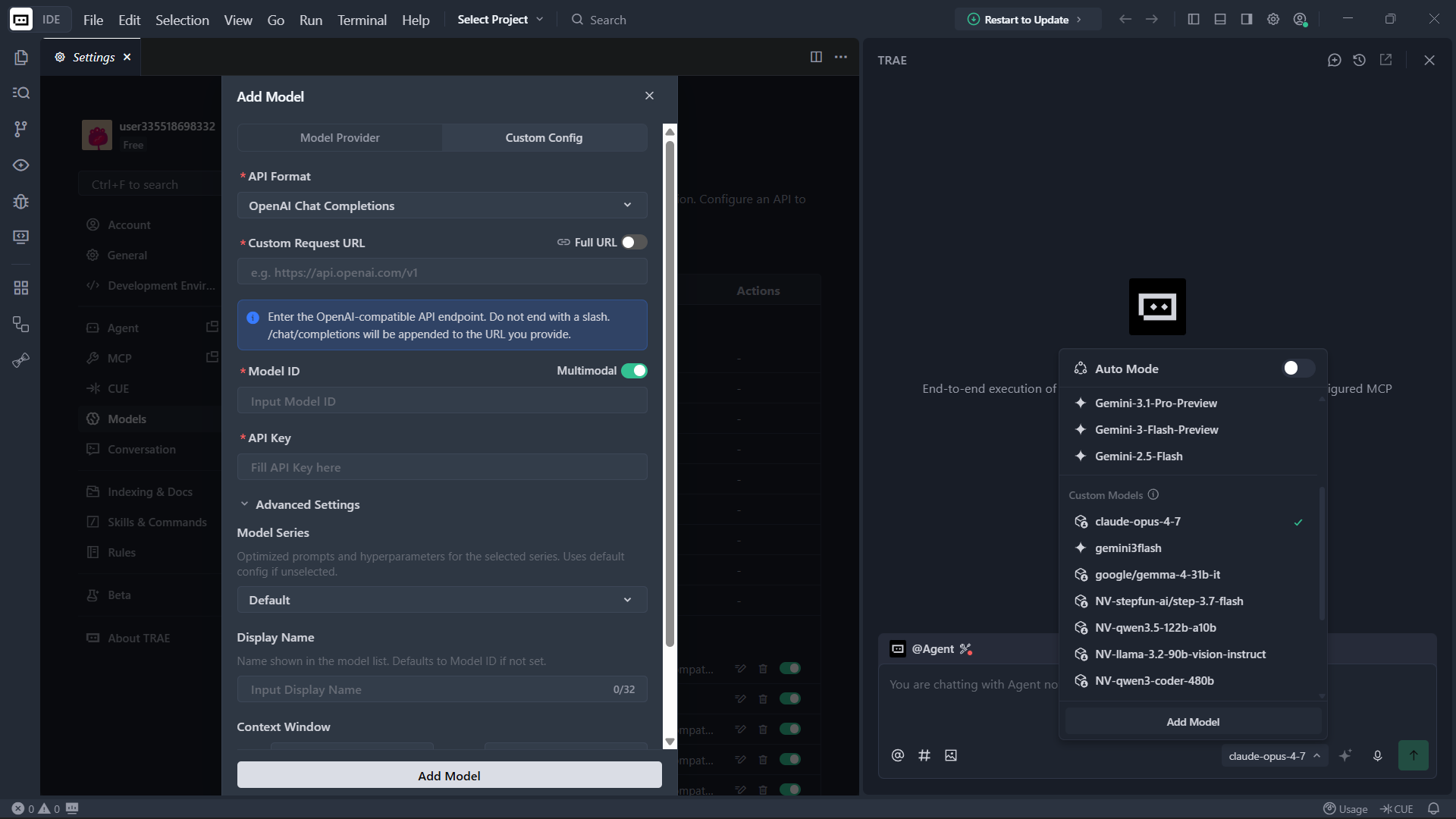The height and width of the screenshot is (819, 1456).
Task: Open the Terminal menu
Action: click(x=362, y=20)
